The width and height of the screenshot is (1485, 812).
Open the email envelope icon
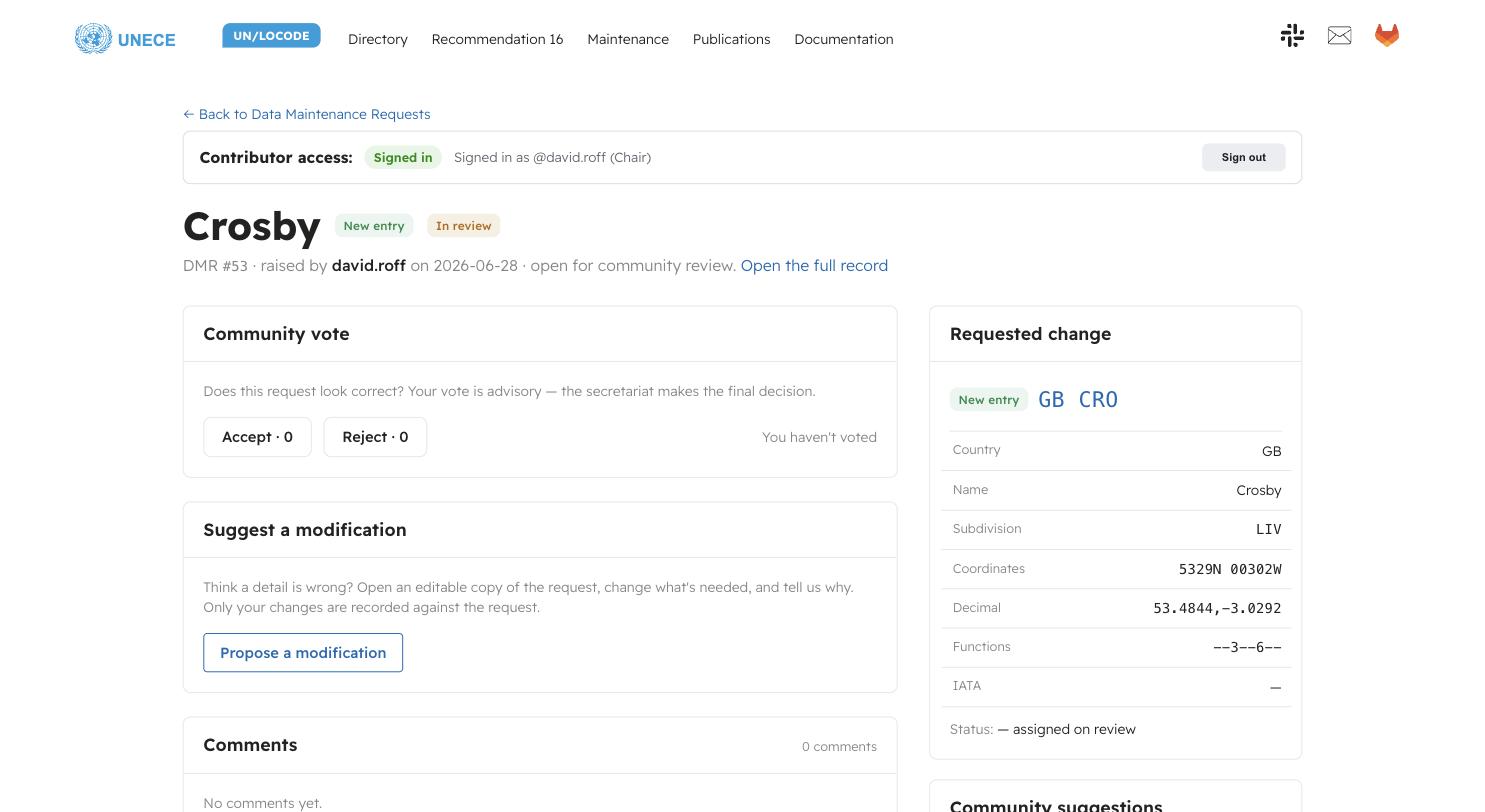click(x=1339, y=36)
